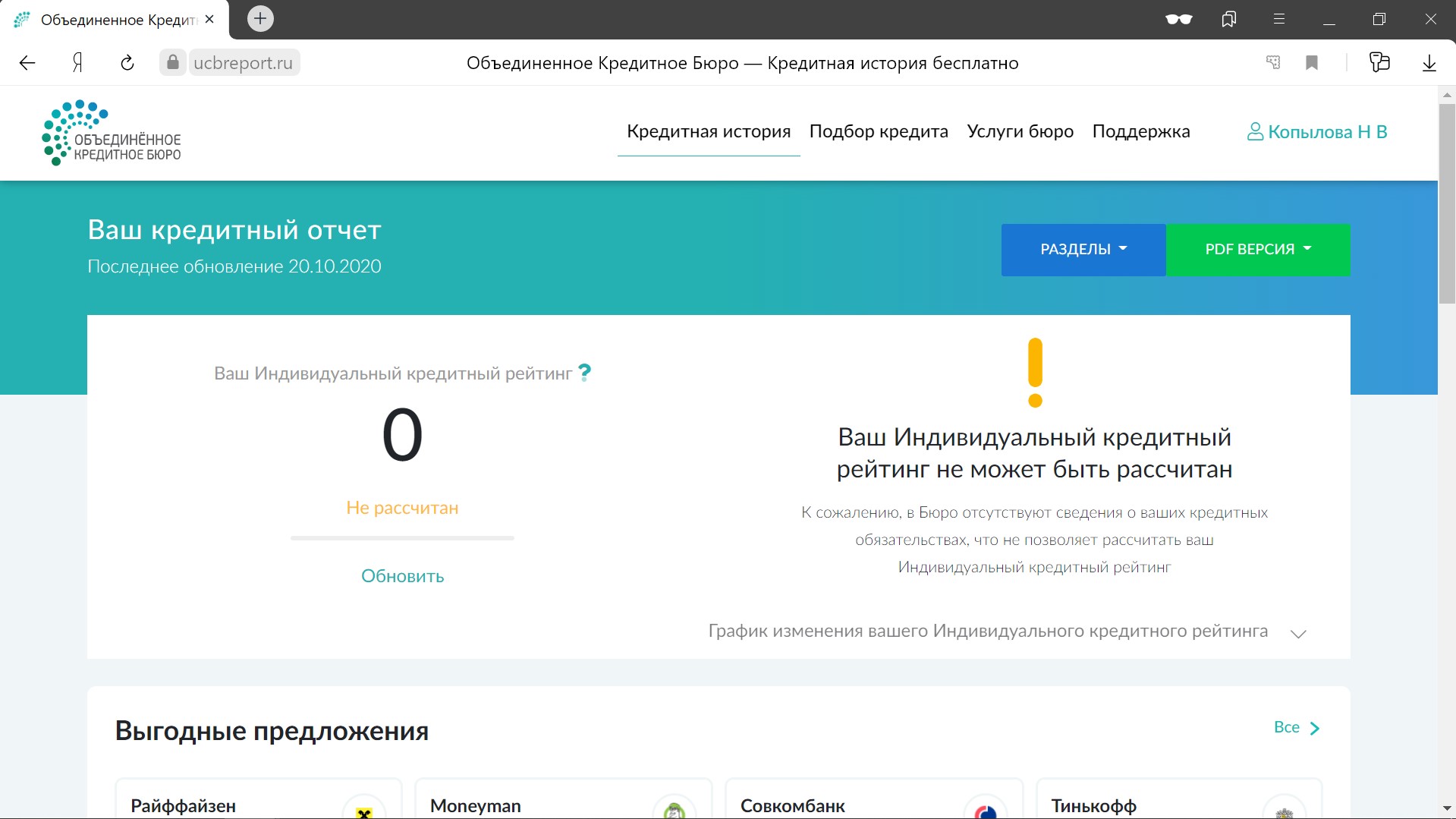Click the yellow exclamation warning icon
1456x819 pixels.
tap(1035, 373)
